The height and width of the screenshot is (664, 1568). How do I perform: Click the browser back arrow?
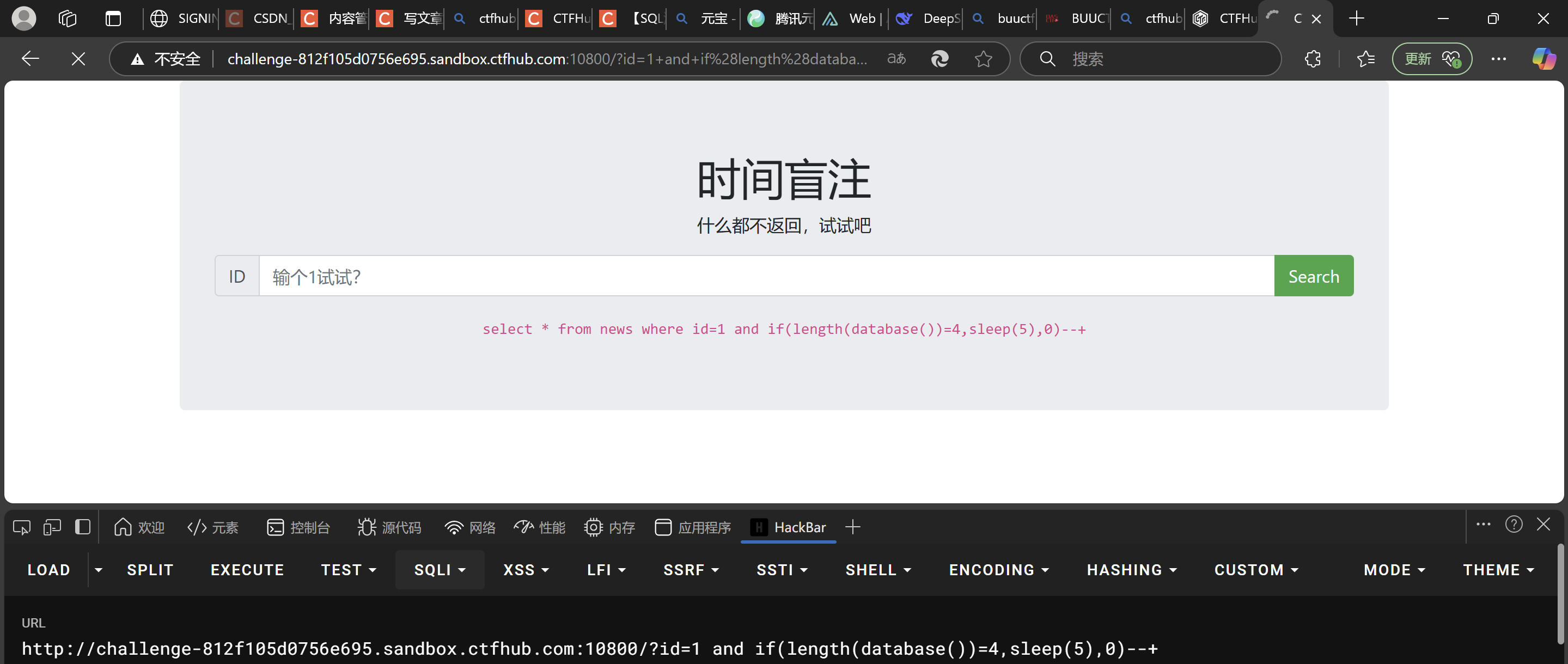pyautogui.click(x=30, y=59)
